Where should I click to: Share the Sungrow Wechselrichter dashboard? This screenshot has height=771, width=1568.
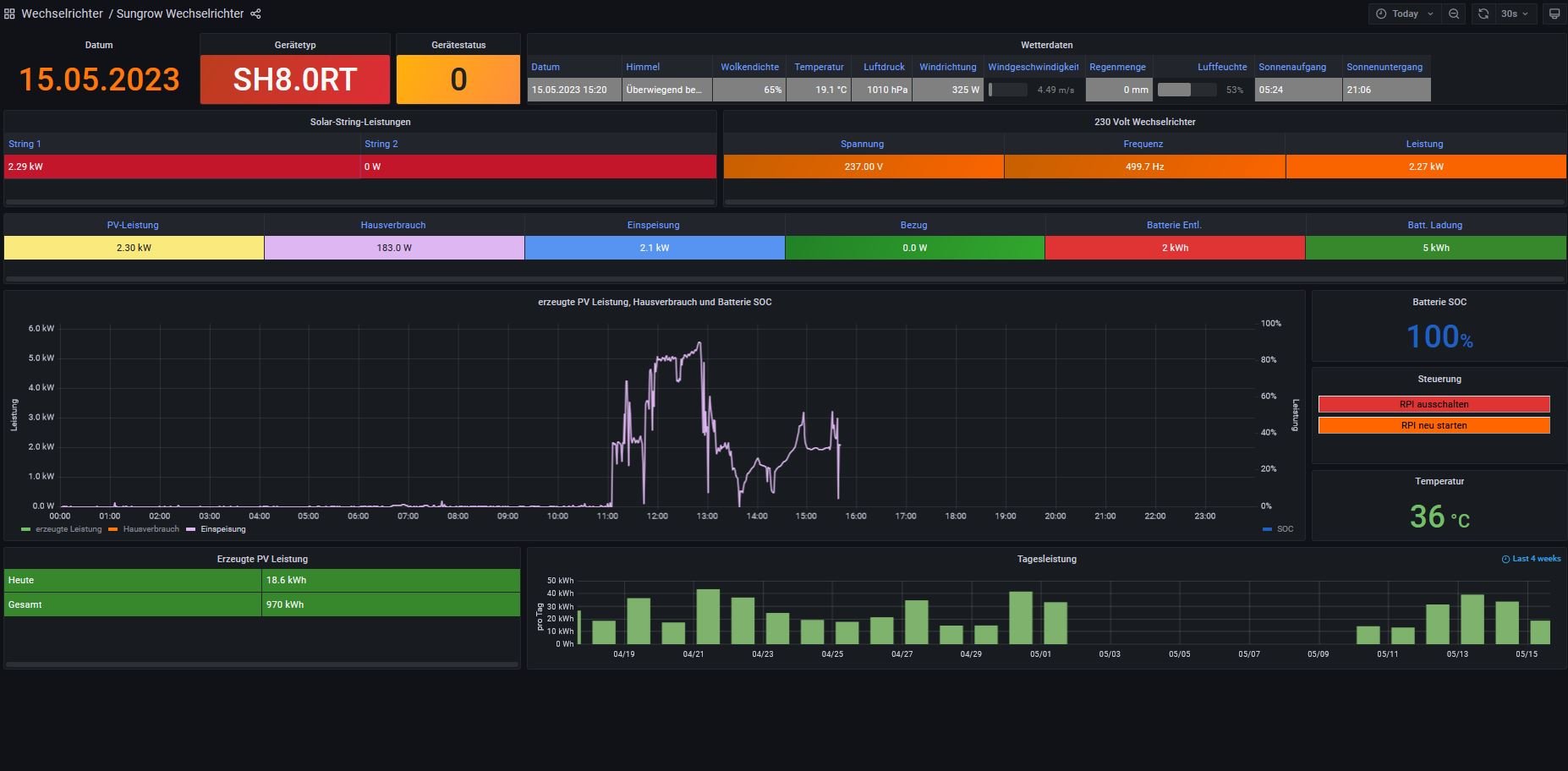[x=255, y=14]
